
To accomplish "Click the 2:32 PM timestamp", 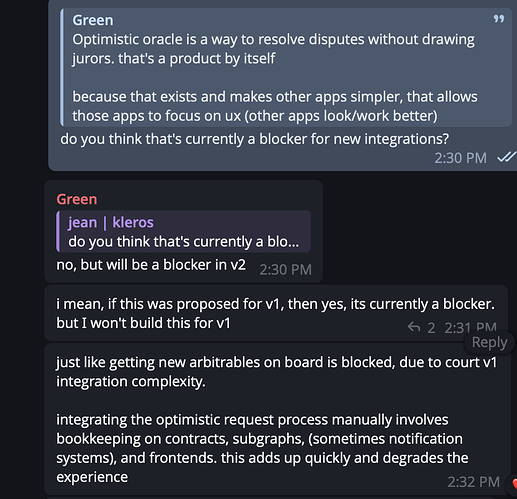I will 473,482.
